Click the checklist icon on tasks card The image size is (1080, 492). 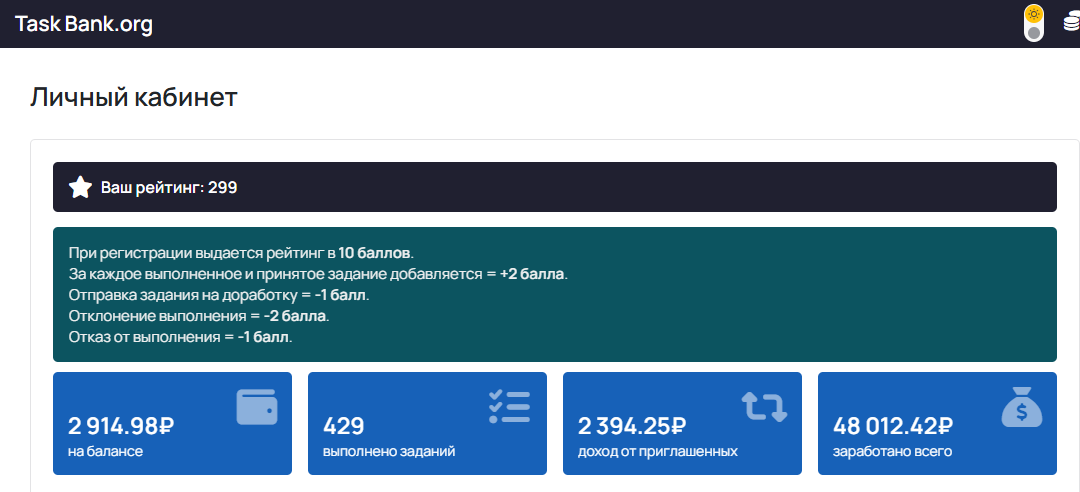[x=509, y=407]
